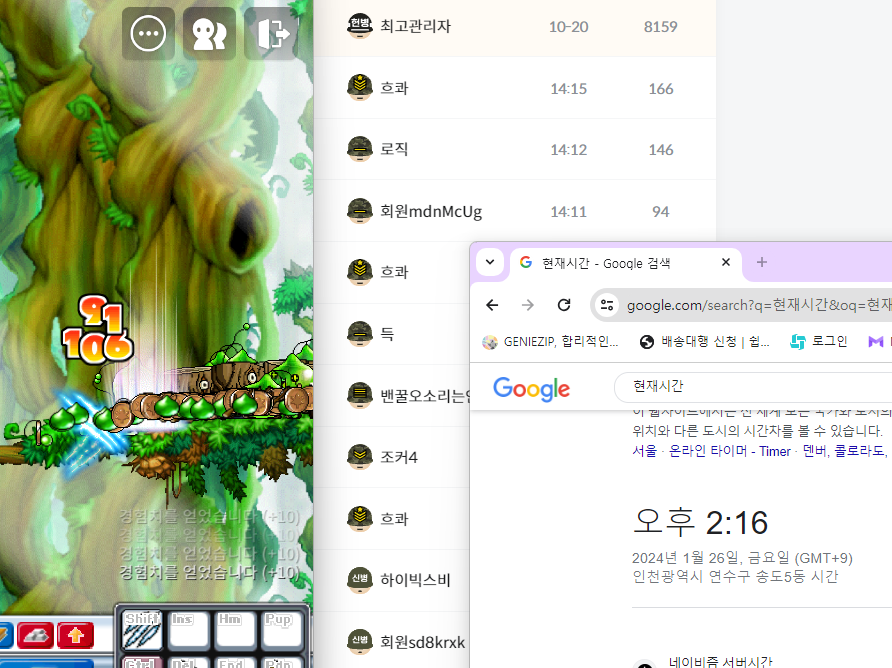View site information icon in address bar

point(607,305)
